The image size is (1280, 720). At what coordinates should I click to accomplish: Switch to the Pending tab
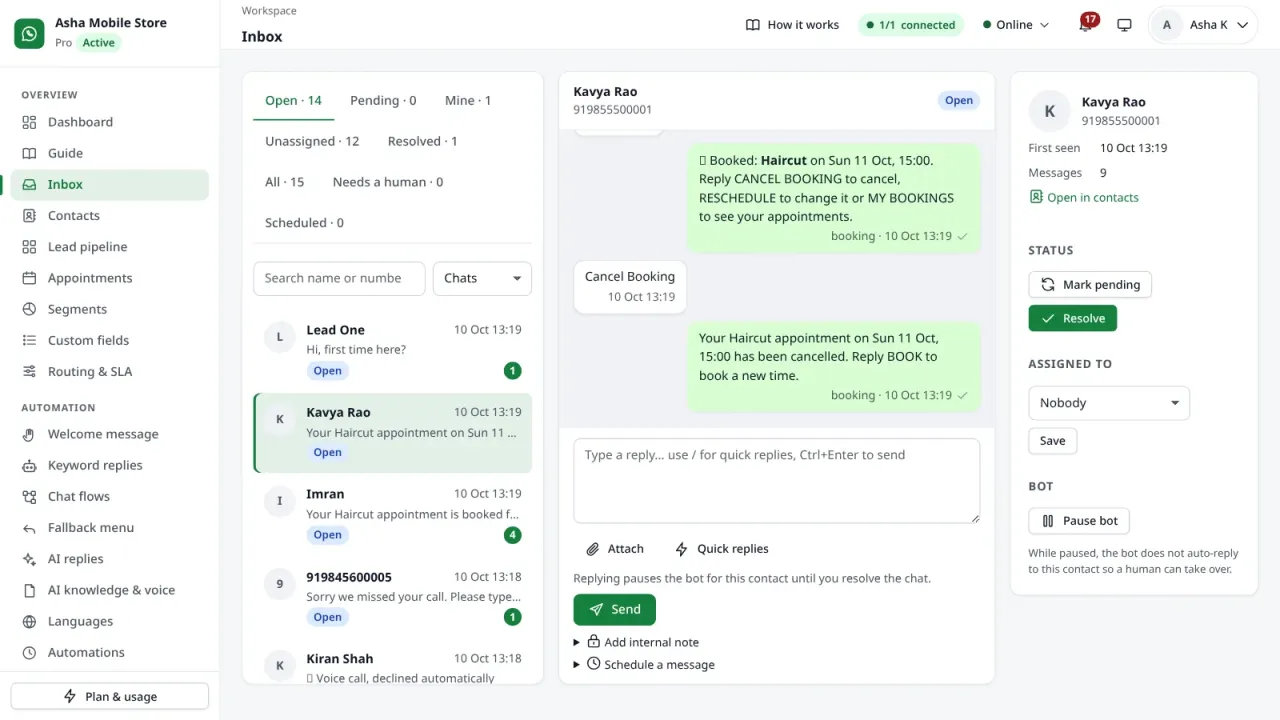pos(383,100)
